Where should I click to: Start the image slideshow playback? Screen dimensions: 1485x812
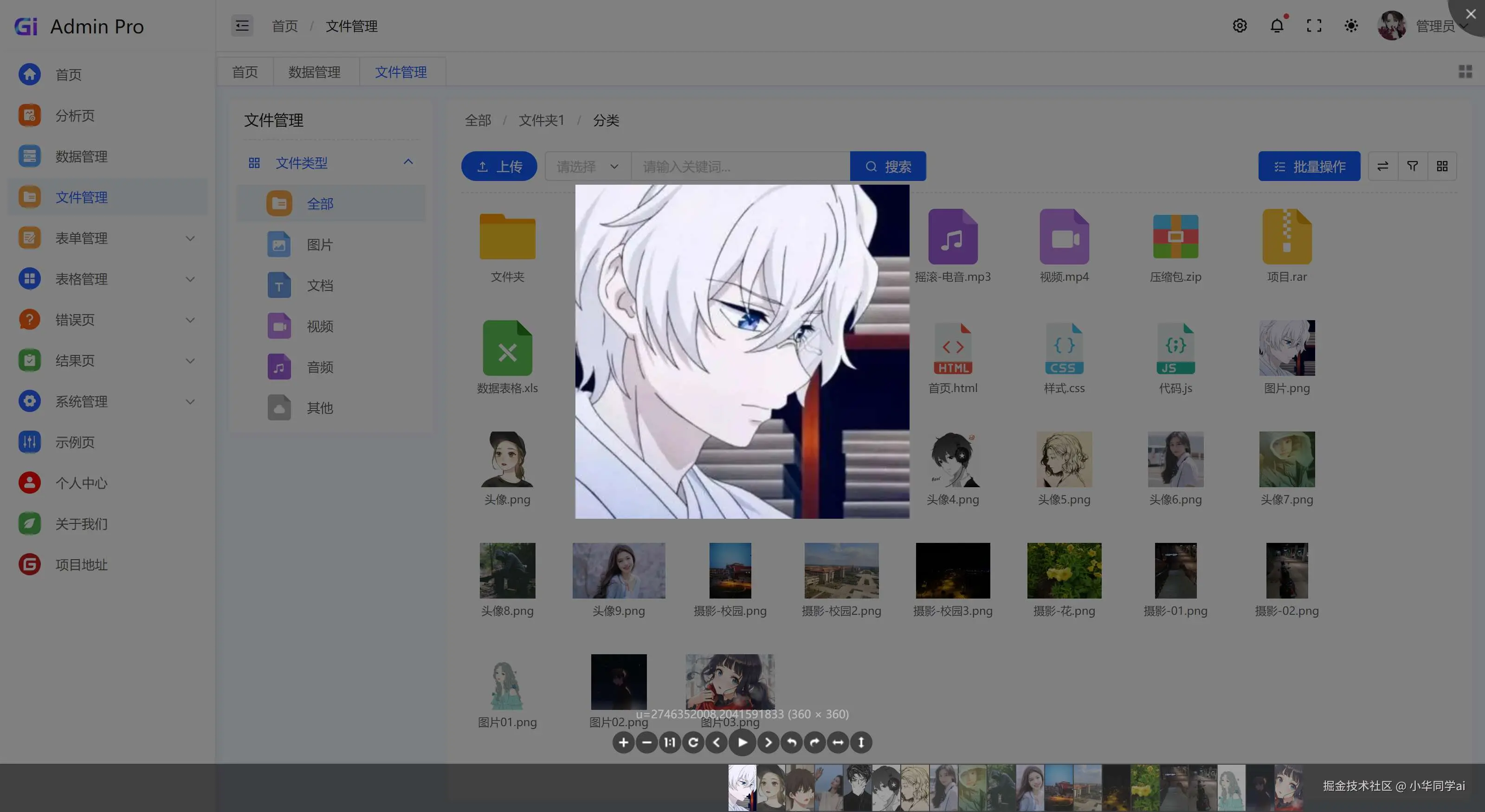[x=742, y=742]
